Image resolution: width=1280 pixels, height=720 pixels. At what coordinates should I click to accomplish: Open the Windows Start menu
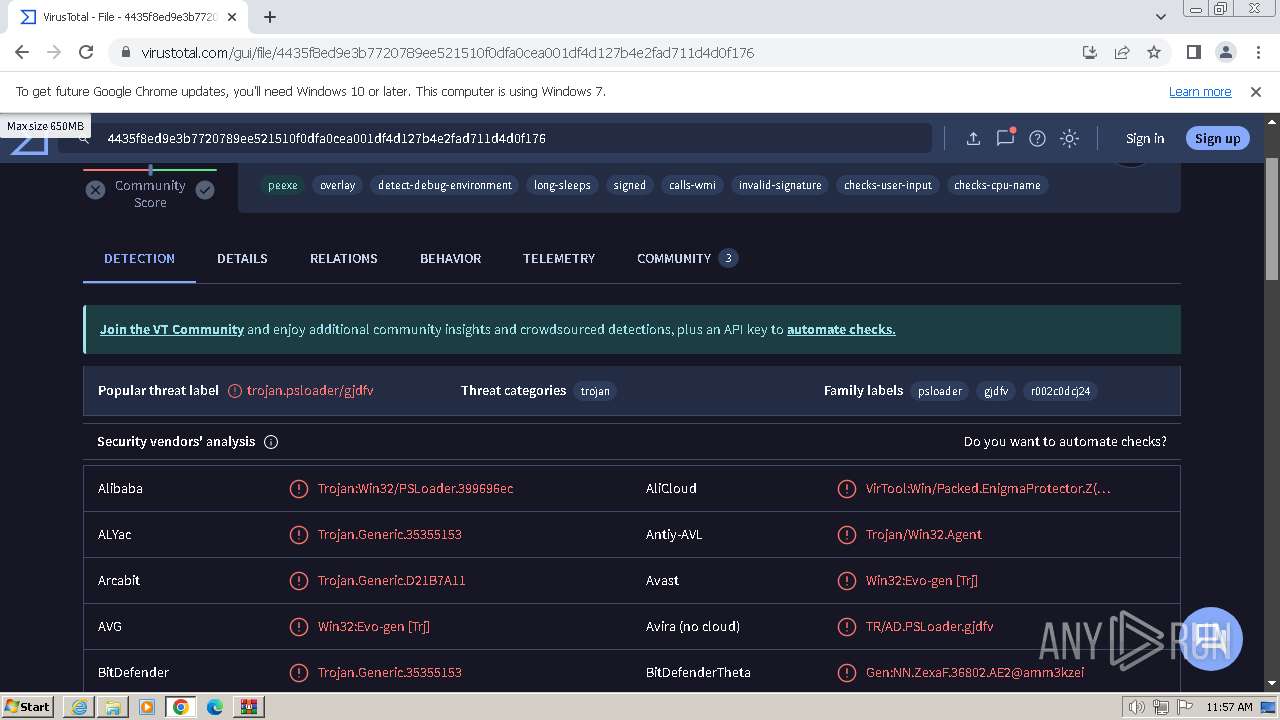[x=28, y=707]
